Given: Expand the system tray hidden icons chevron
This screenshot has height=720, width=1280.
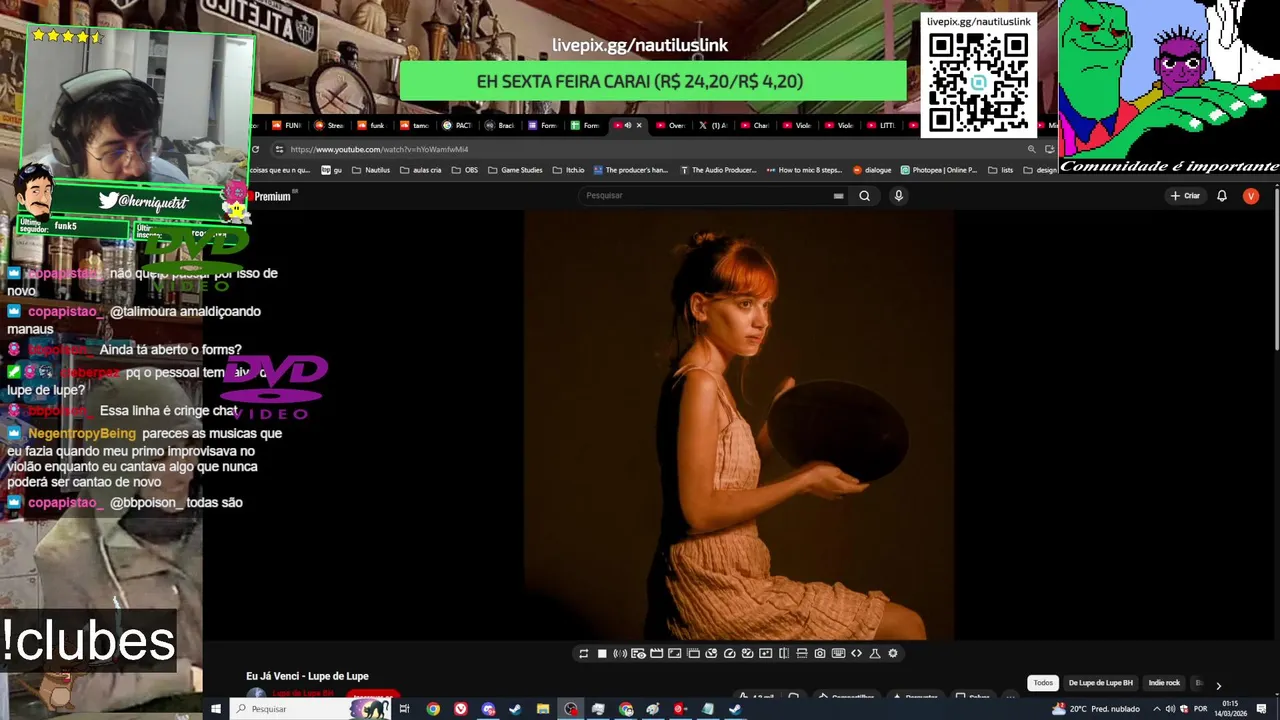Looking at the screenshot, I should [x=1157, y=709].
